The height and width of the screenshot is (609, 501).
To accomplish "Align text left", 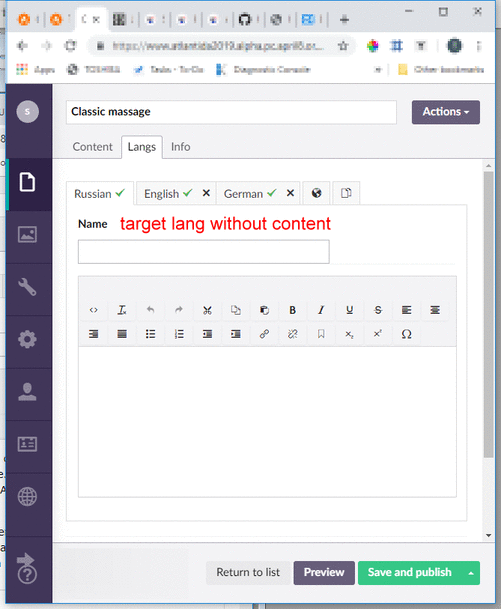I will pos(406,310).
